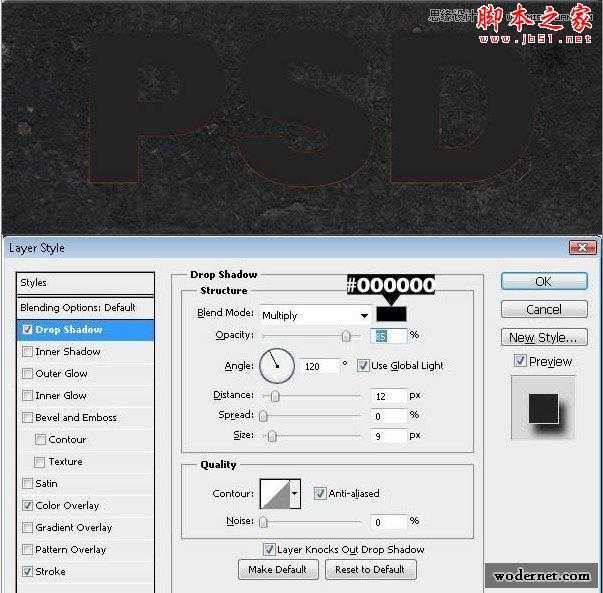
Task: Click the Distance field showing 12
Action: tap(388, 396)
